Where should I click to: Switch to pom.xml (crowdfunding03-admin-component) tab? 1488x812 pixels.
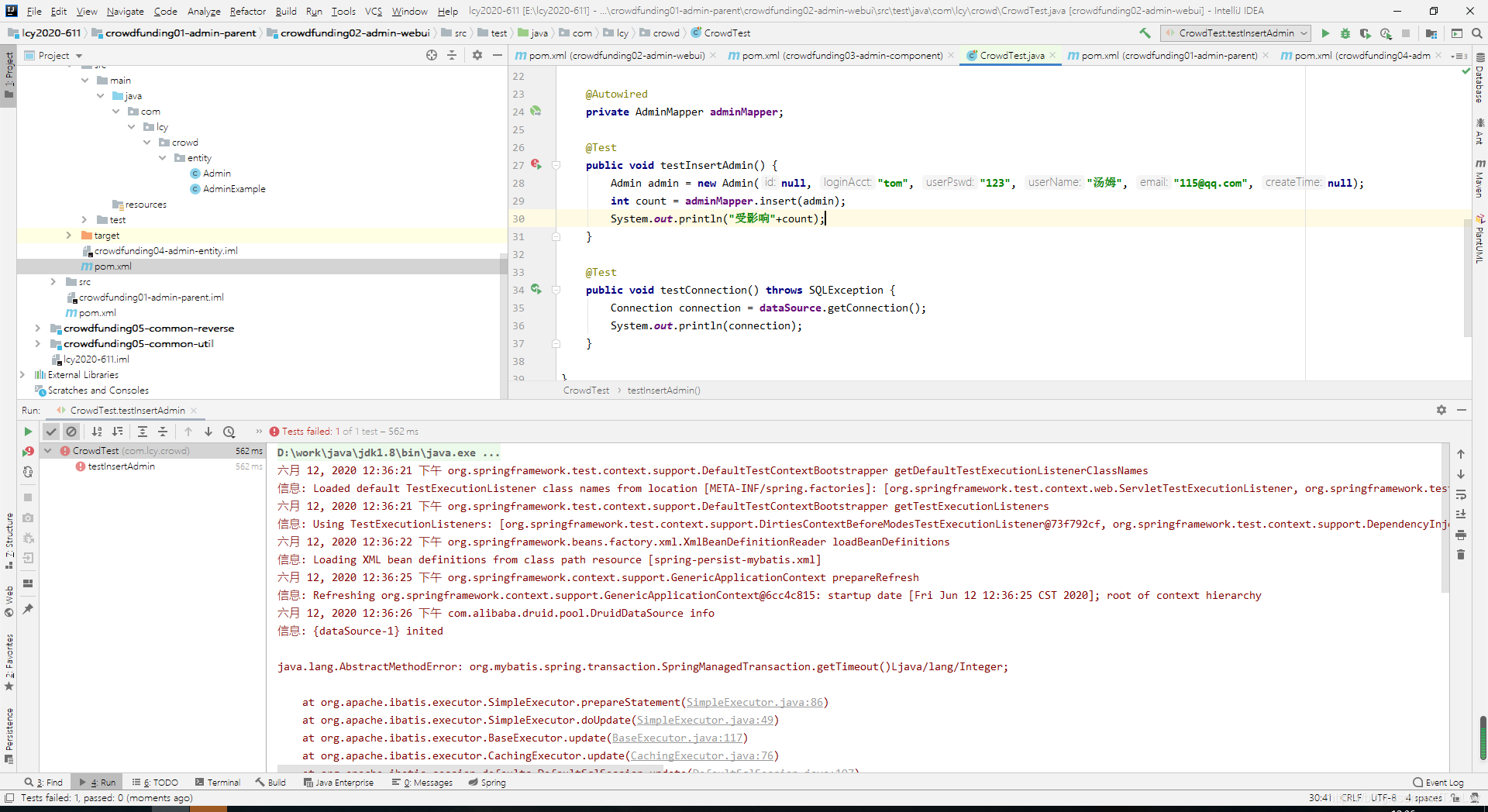tap(842, 56)
